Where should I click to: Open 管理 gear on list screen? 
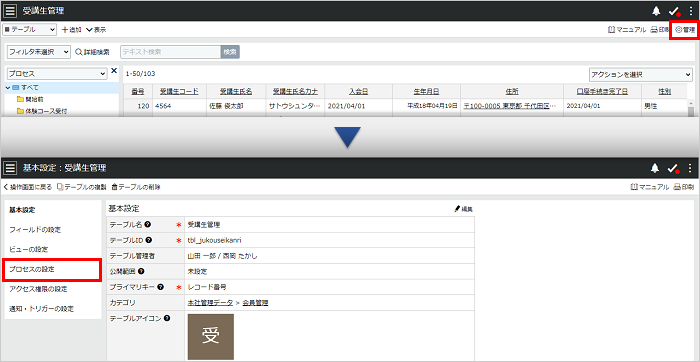click(x=685, y=30)
